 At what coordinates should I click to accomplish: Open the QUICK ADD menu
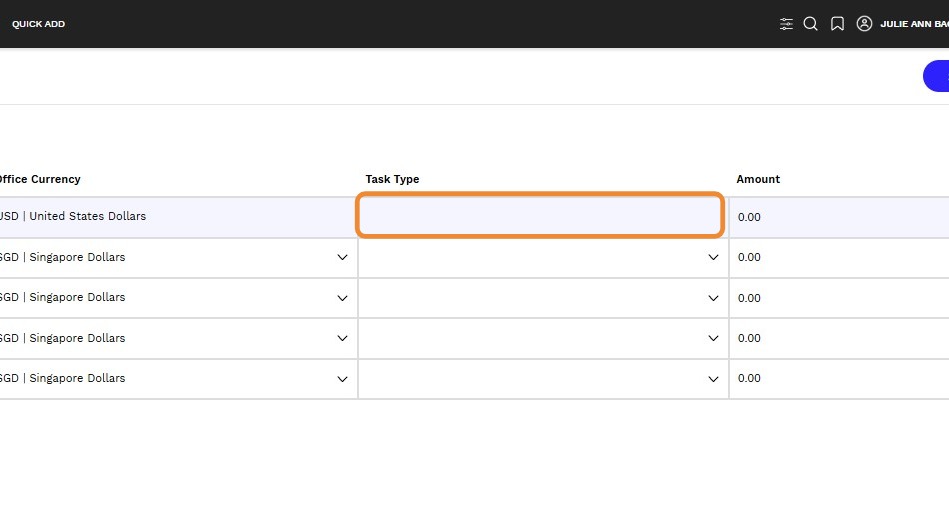(x=38, y=24)
